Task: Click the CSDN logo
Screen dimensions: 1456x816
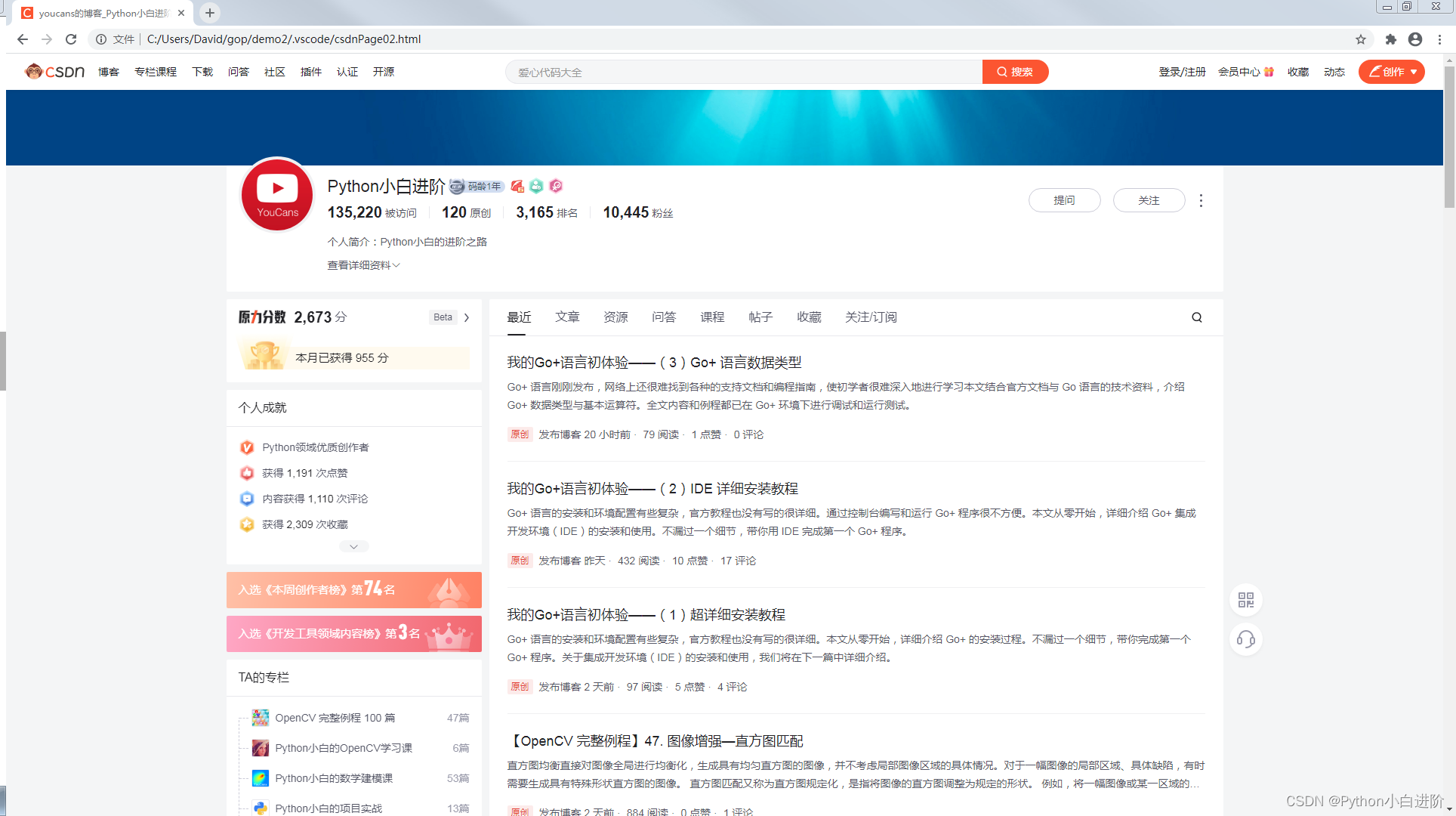Action: (54, 71)
